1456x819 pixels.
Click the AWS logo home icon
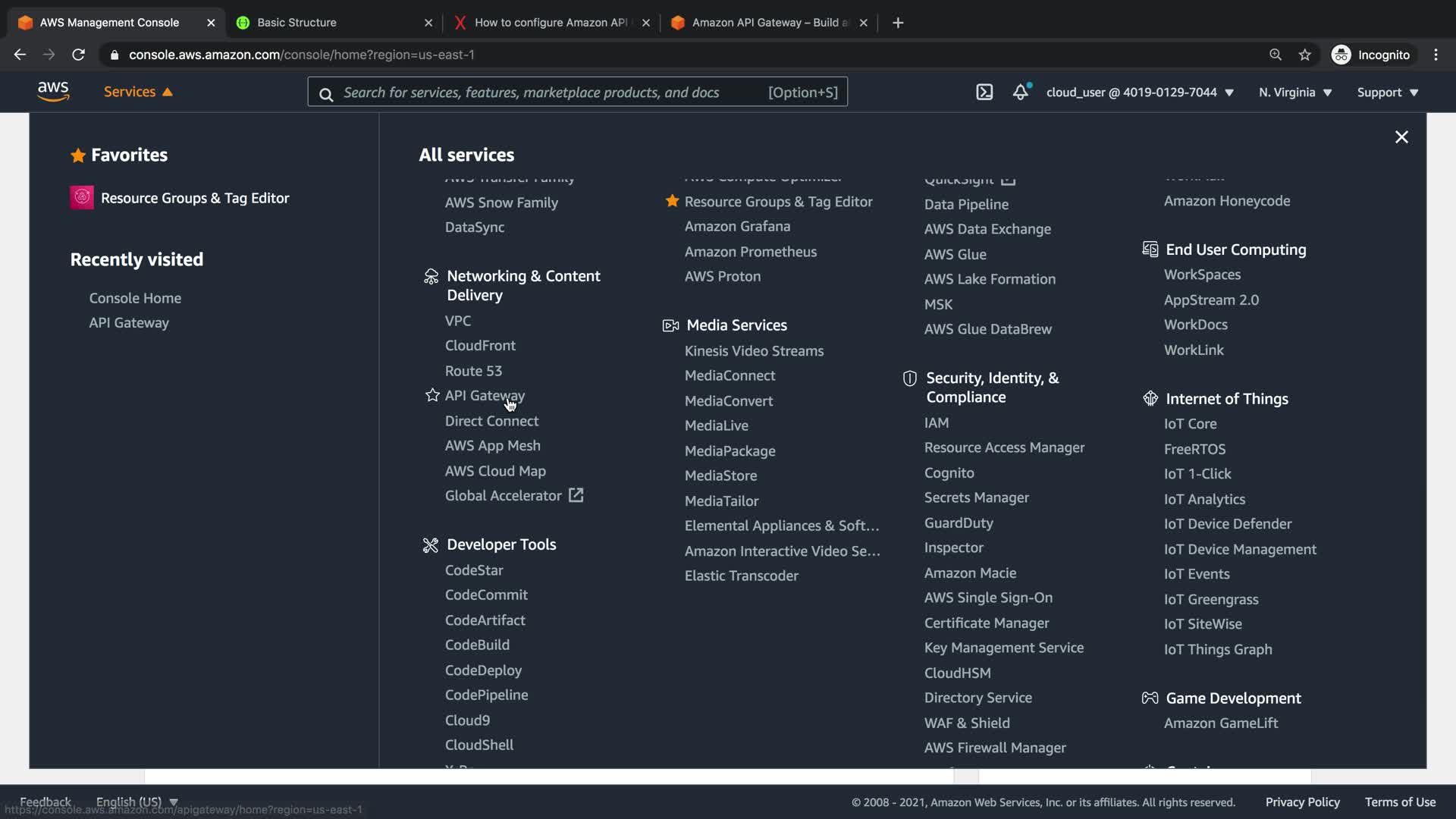53,92
